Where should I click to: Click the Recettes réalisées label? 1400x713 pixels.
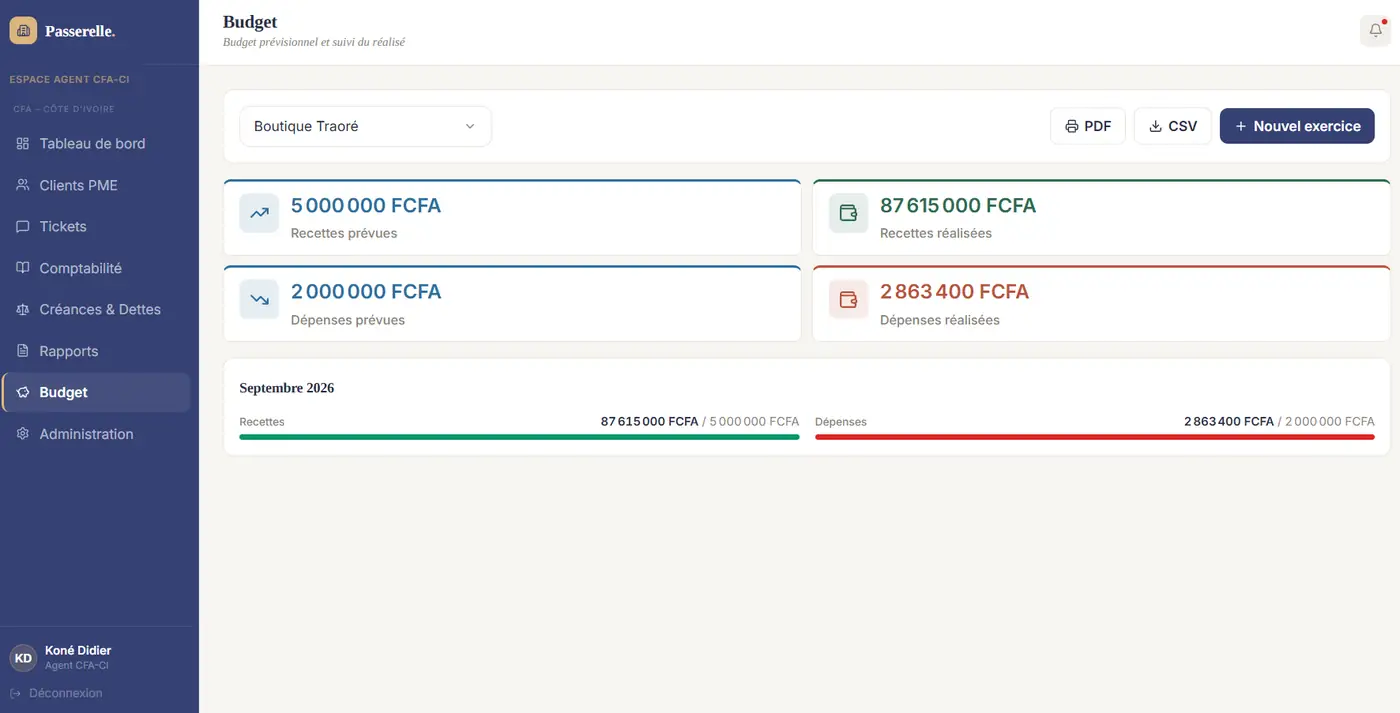[x=936, y=234]
